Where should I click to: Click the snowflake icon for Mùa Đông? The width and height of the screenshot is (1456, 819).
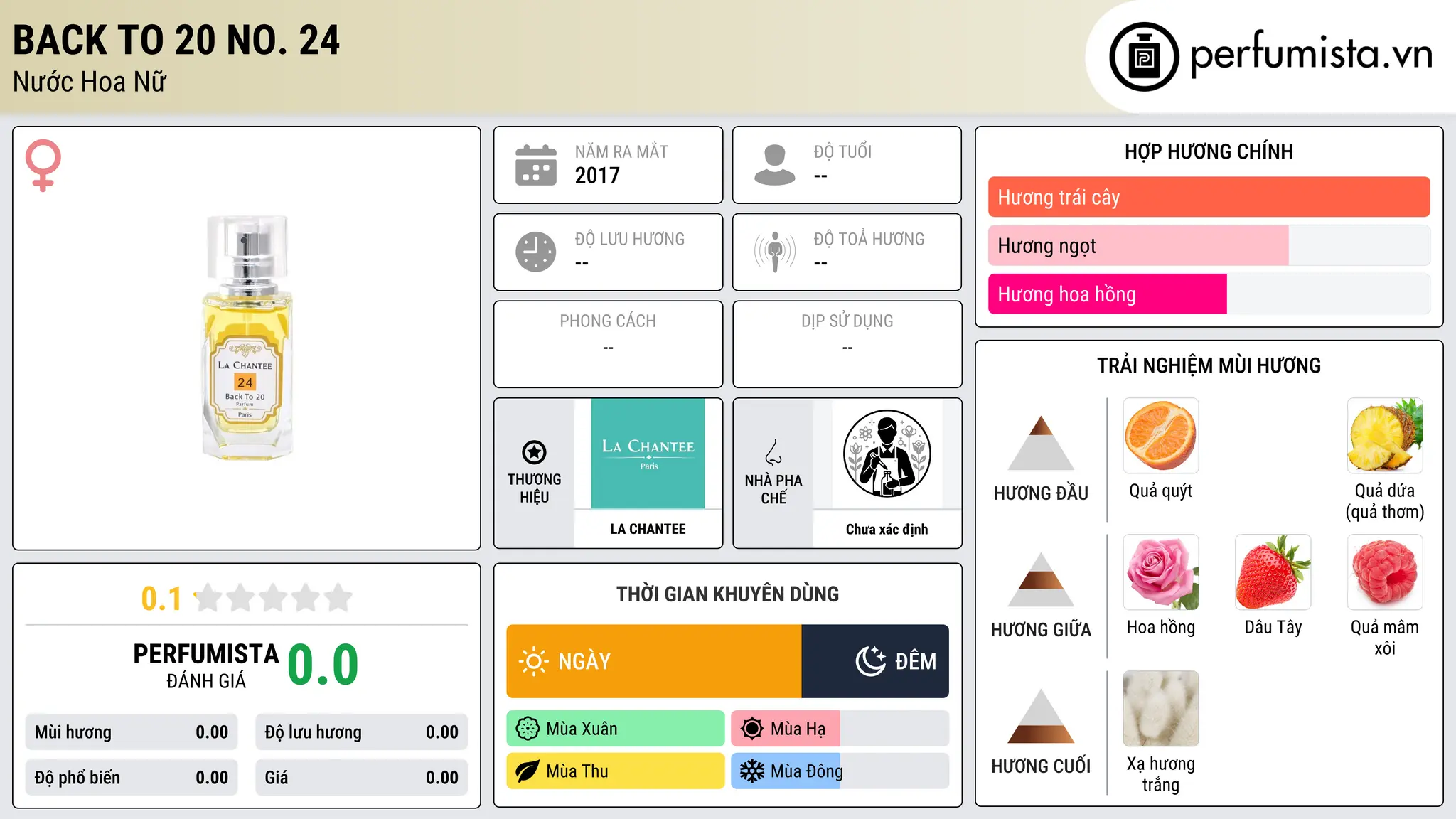(x=752, y=771)
